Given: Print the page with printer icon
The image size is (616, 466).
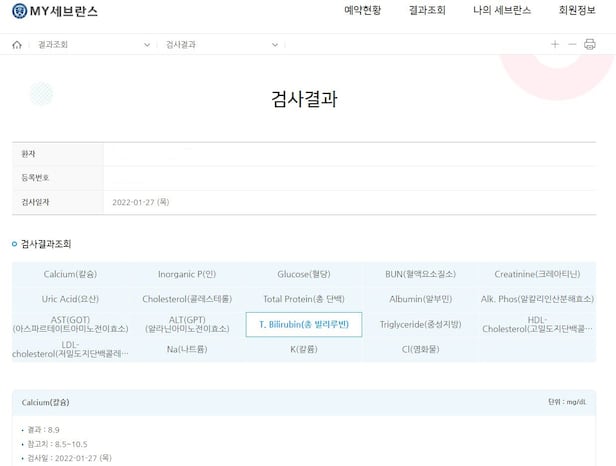Looking at the screenshot, I should pos(590,45).
